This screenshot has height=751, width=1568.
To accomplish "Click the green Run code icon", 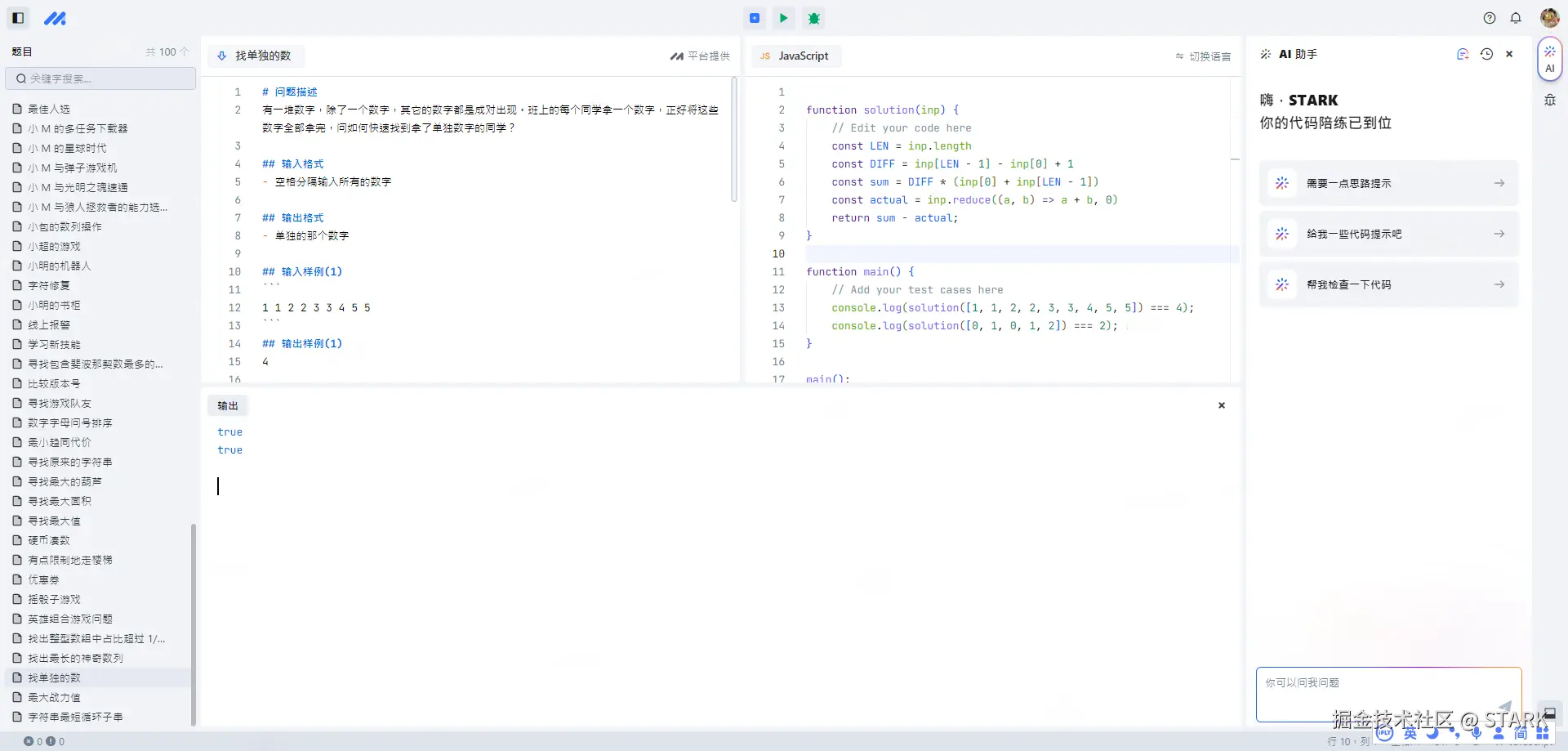I will coord(784,18).
